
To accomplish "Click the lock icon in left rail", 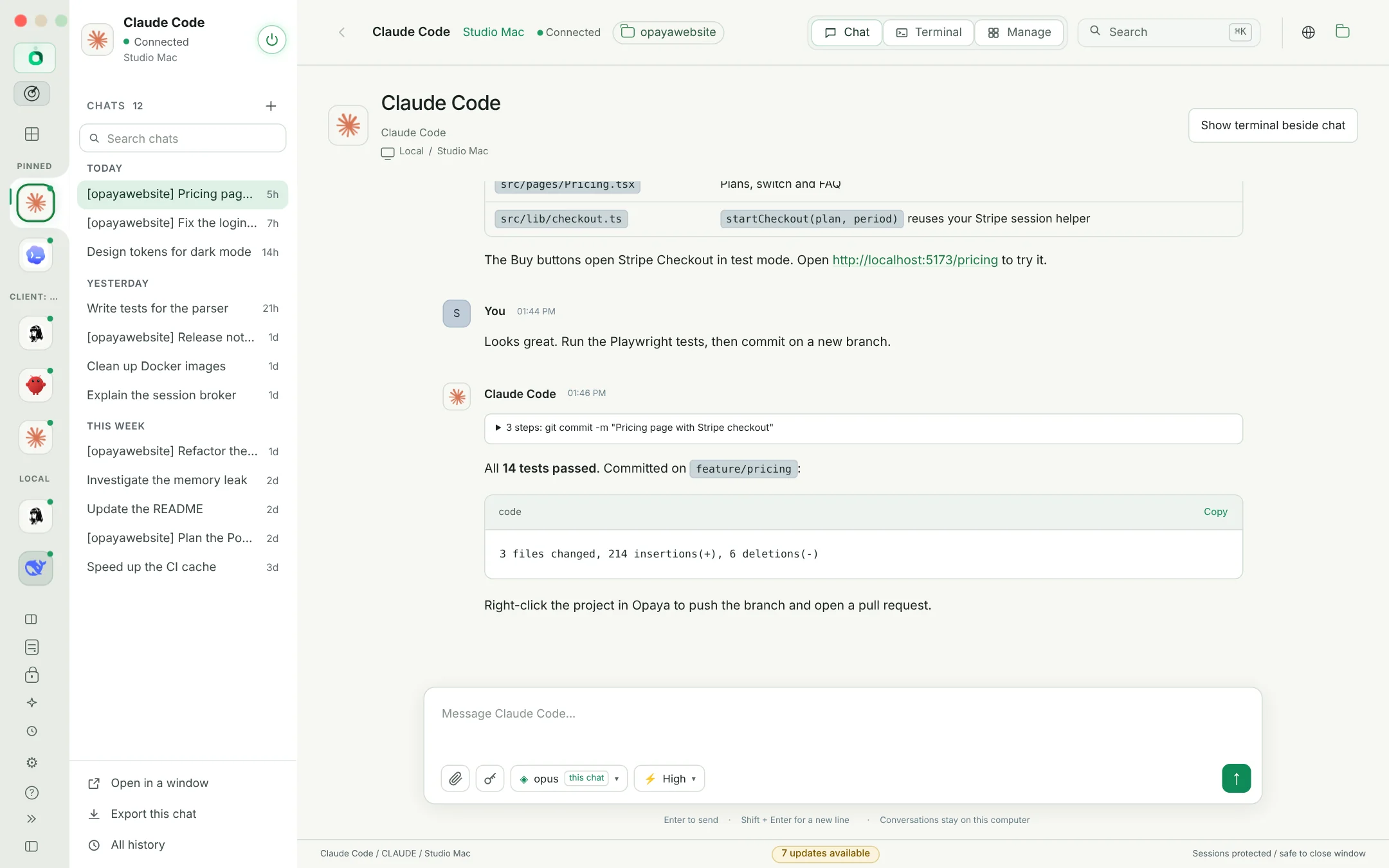I will pos(32,674).
